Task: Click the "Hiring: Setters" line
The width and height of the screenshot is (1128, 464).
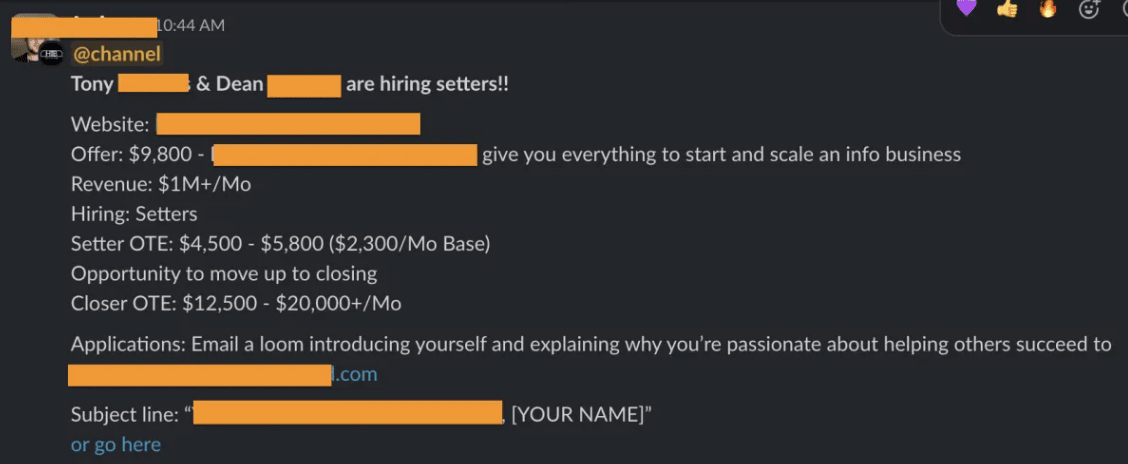Action: [134, 214]
